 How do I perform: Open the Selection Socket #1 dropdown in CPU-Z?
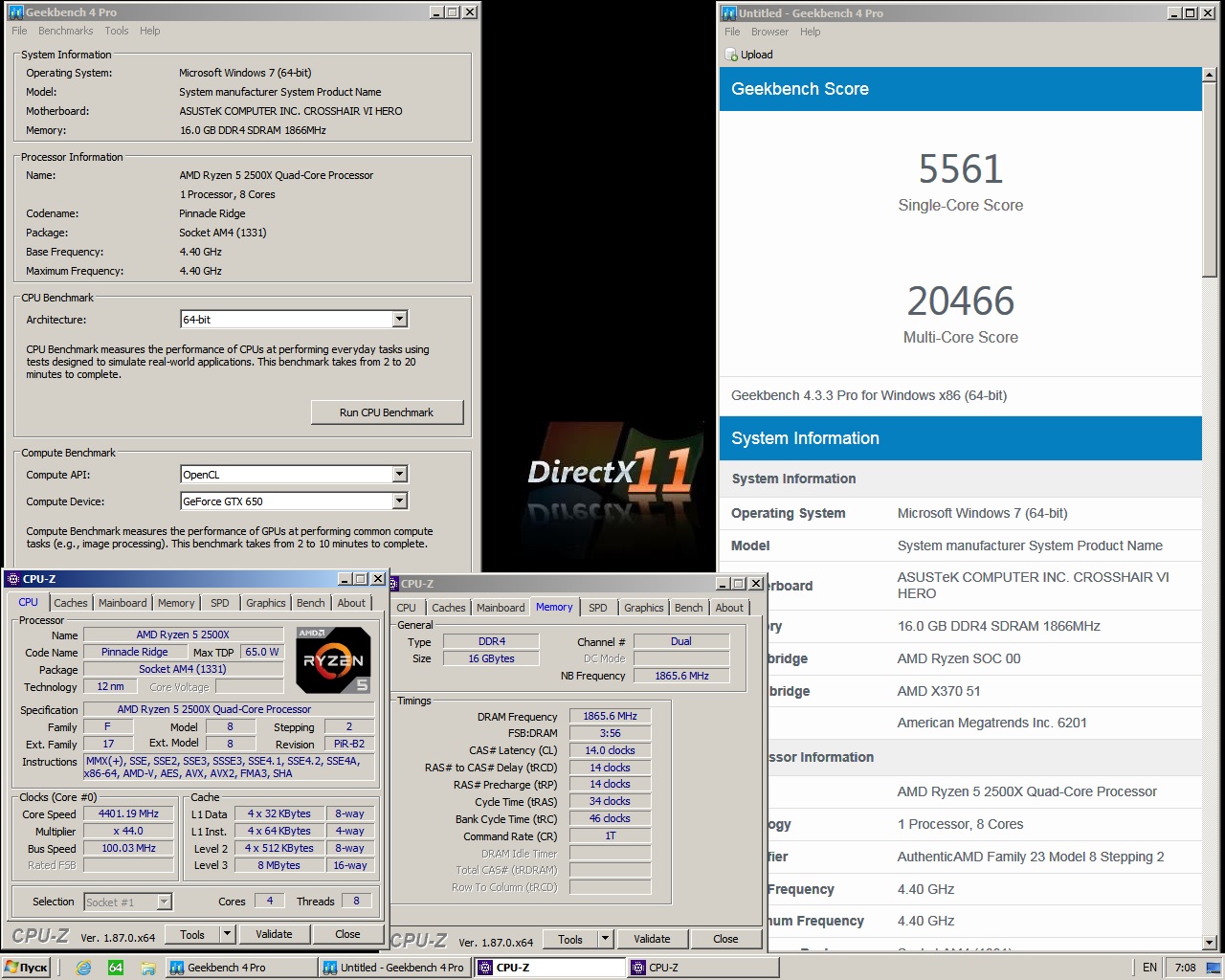point(165,902)
